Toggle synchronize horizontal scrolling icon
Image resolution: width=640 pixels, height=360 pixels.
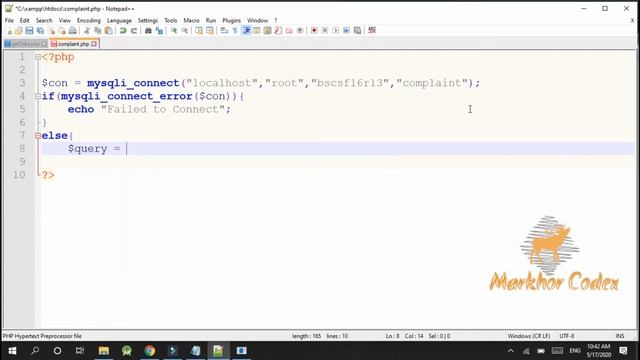click(210, 31)
